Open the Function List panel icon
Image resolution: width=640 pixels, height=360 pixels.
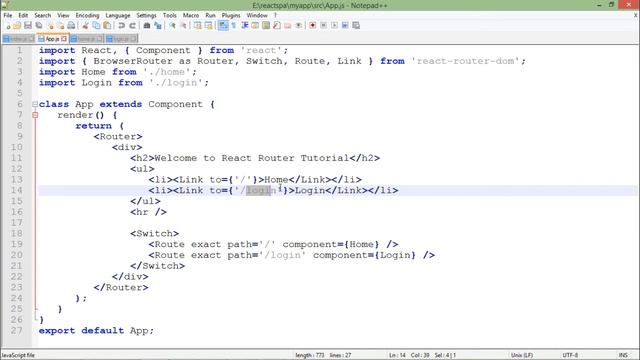click(277, 25)
